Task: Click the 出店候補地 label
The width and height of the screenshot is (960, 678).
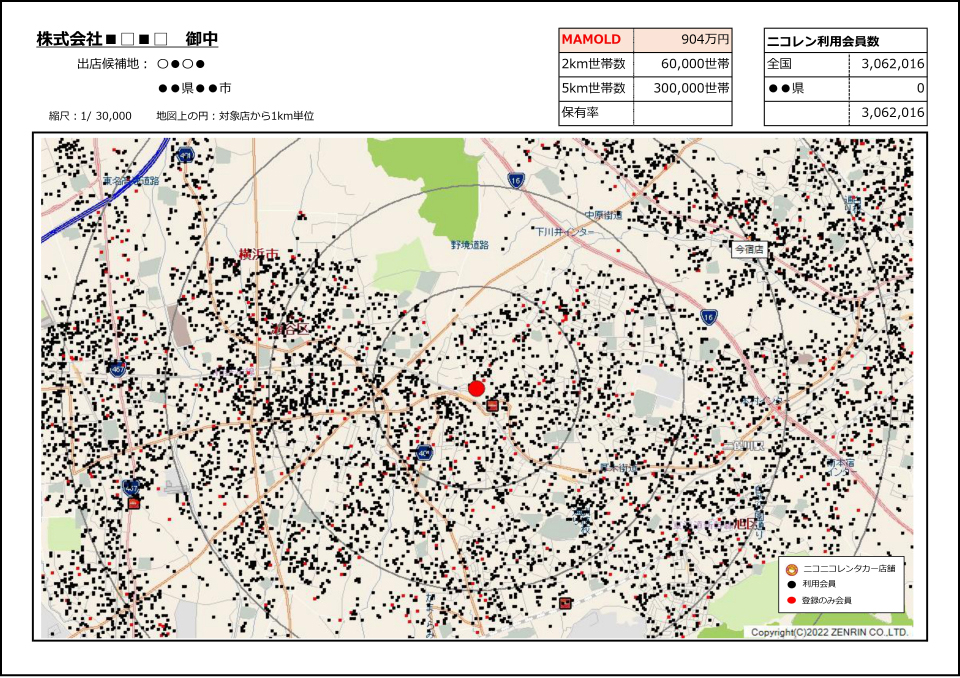Action: pos(113,64)
